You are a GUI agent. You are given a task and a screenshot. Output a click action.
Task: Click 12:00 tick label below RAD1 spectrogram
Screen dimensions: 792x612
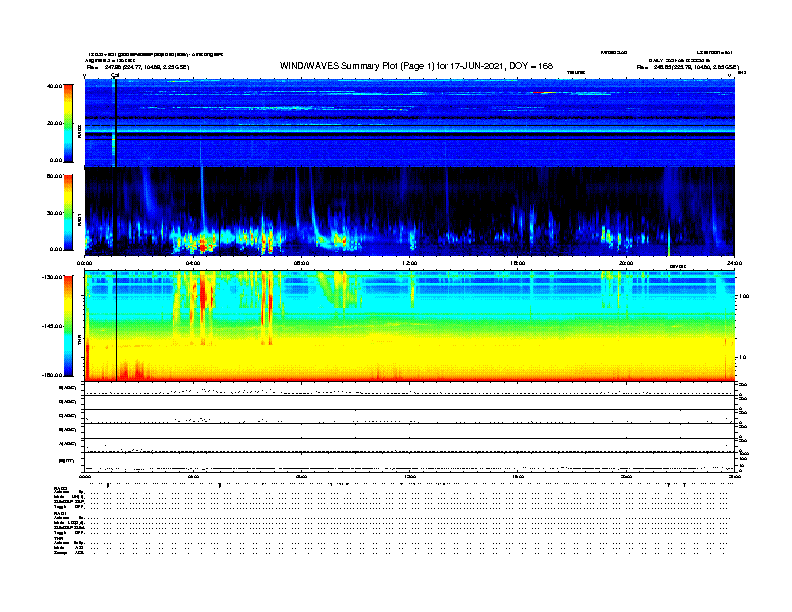[x=410, y=263]
